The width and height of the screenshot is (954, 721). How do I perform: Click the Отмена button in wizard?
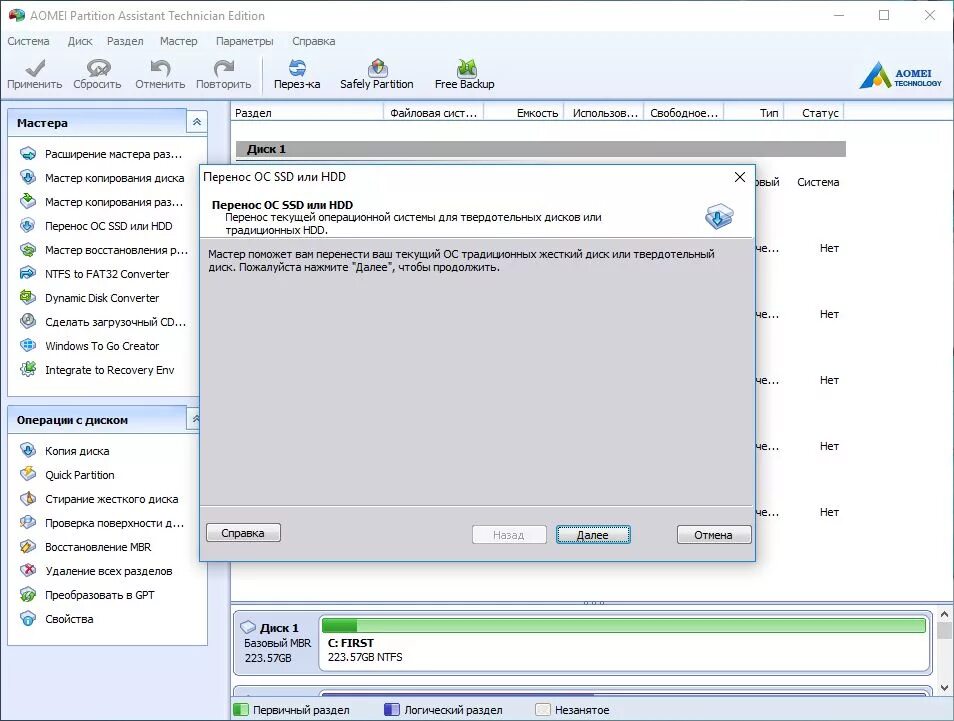714,535
